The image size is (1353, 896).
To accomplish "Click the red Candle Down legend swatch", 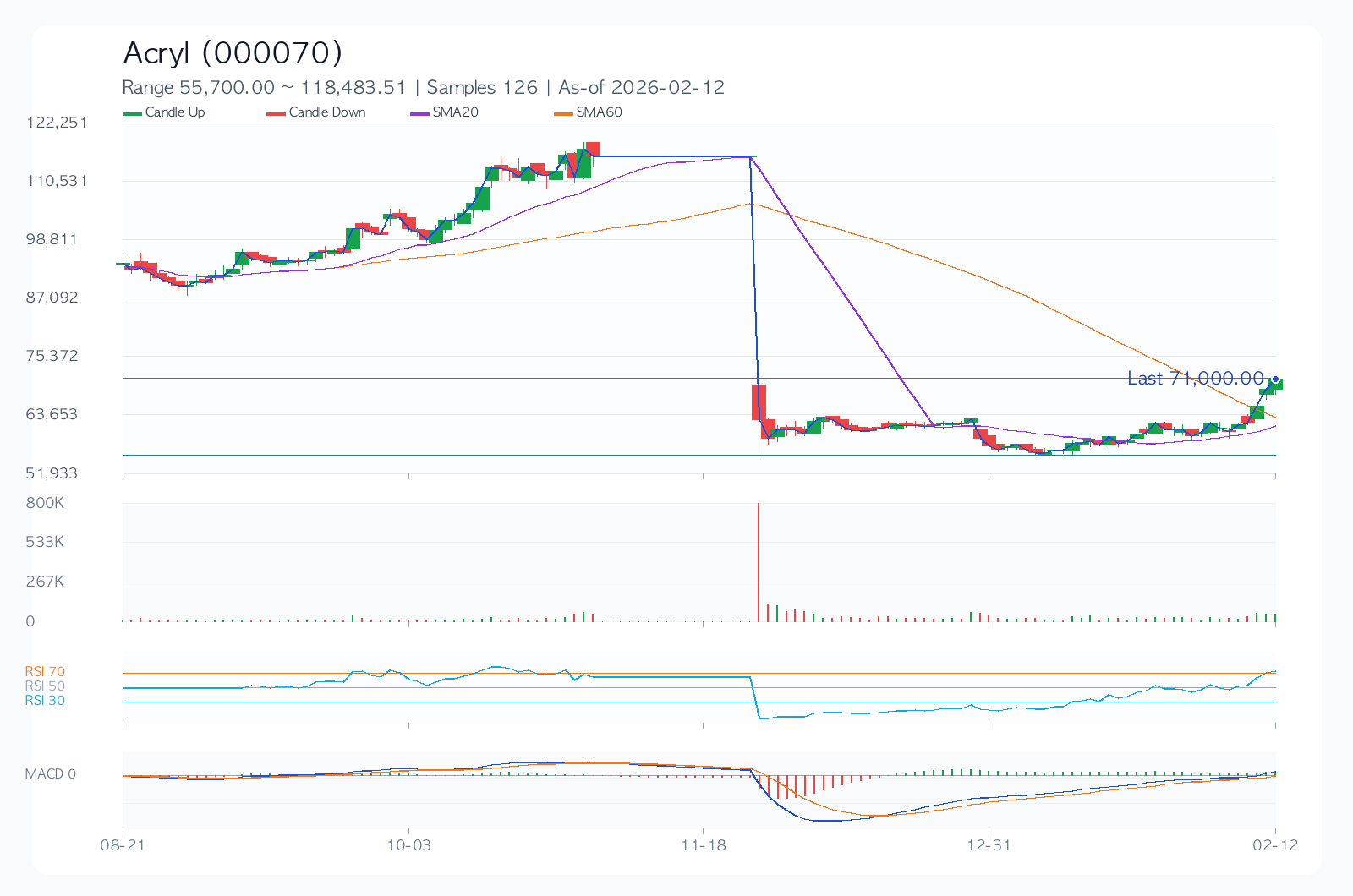I will (277, 113).
